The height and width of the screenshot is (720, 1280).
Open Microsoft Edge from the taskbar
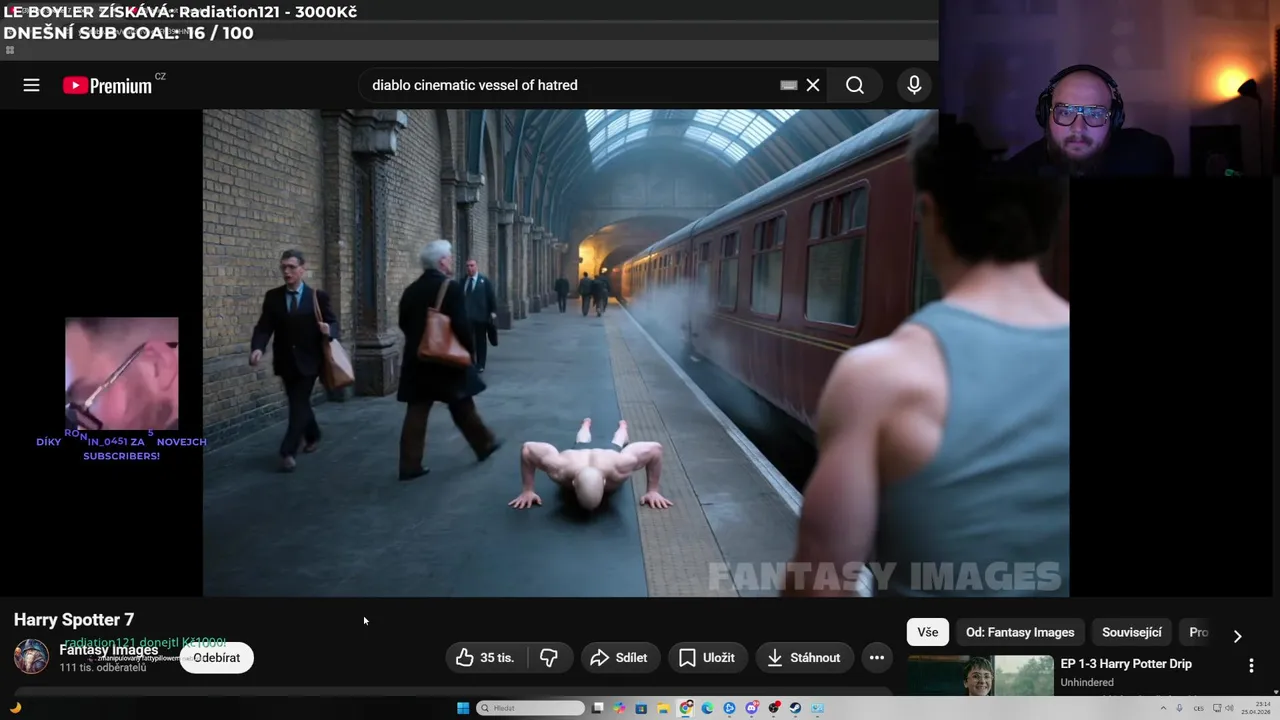click(x=707, y=708)
